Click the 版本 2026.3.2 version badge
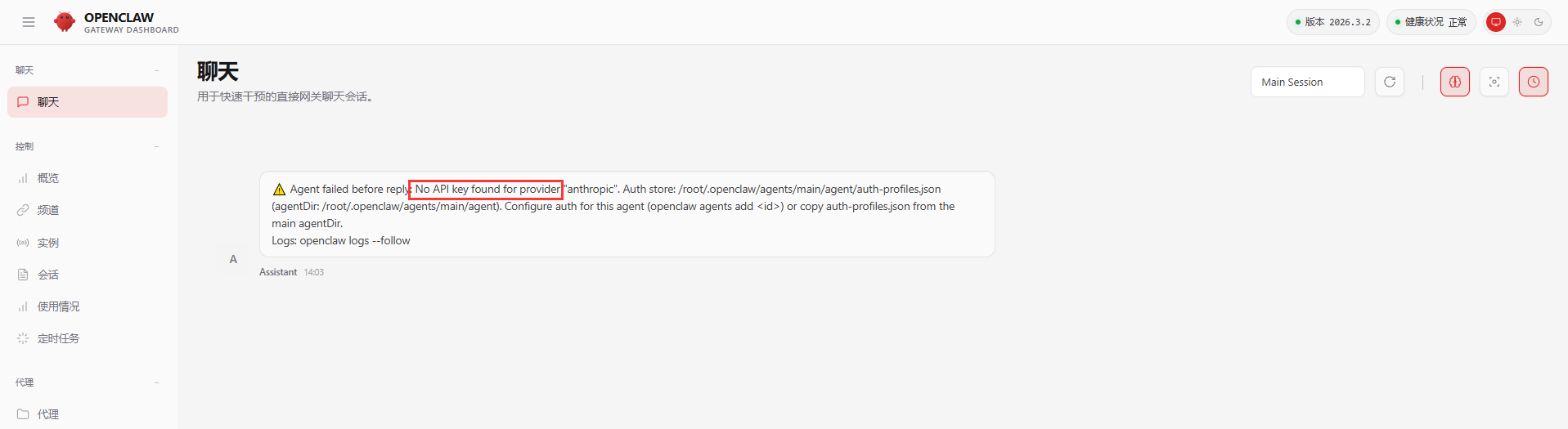This screenshot has width=1568, height=429. click(x=1332, y=22)
